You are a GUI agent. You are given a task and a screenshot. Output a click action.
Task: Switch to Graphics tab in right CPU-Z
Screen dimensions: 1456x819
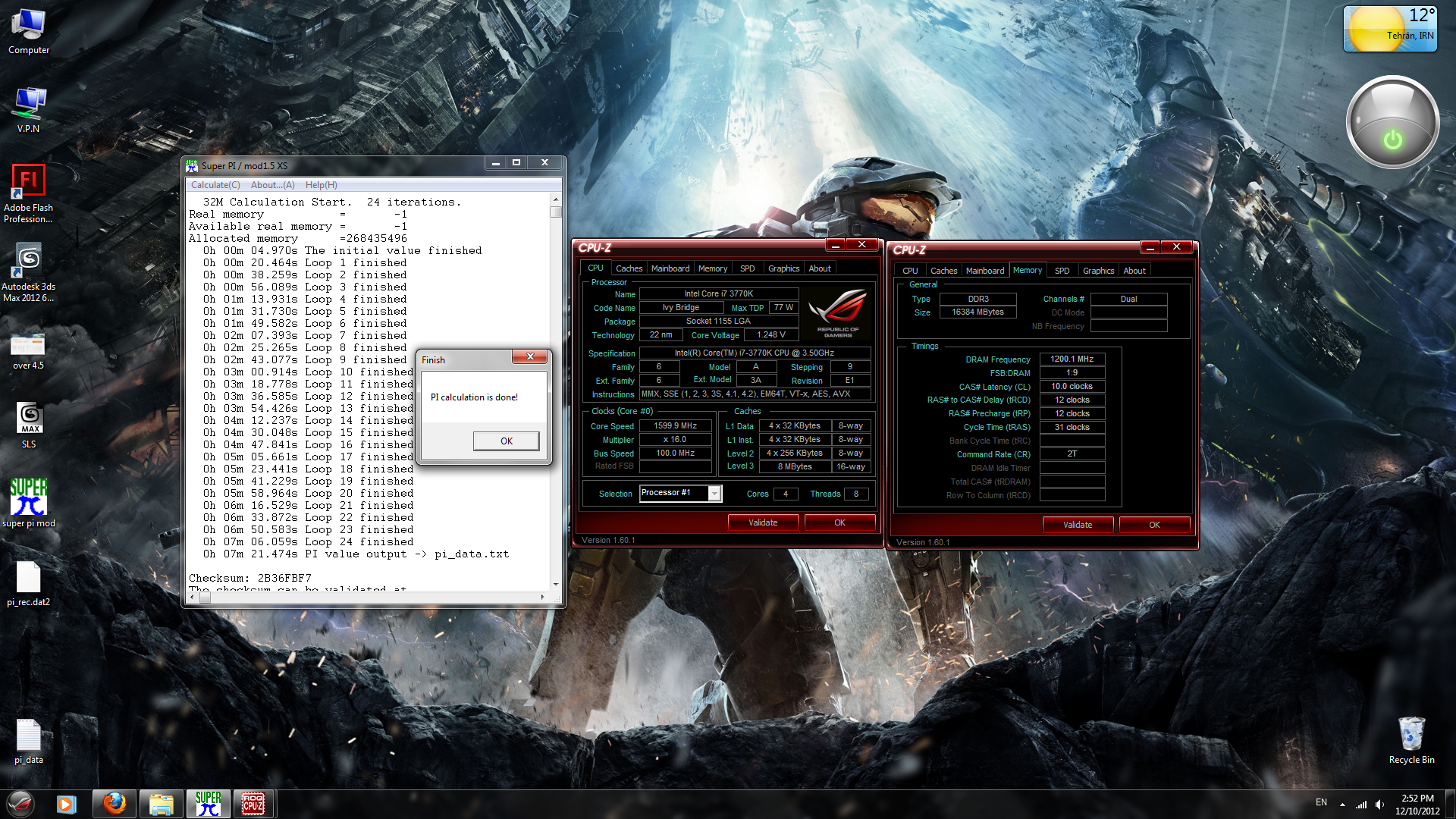[1098, 271]
